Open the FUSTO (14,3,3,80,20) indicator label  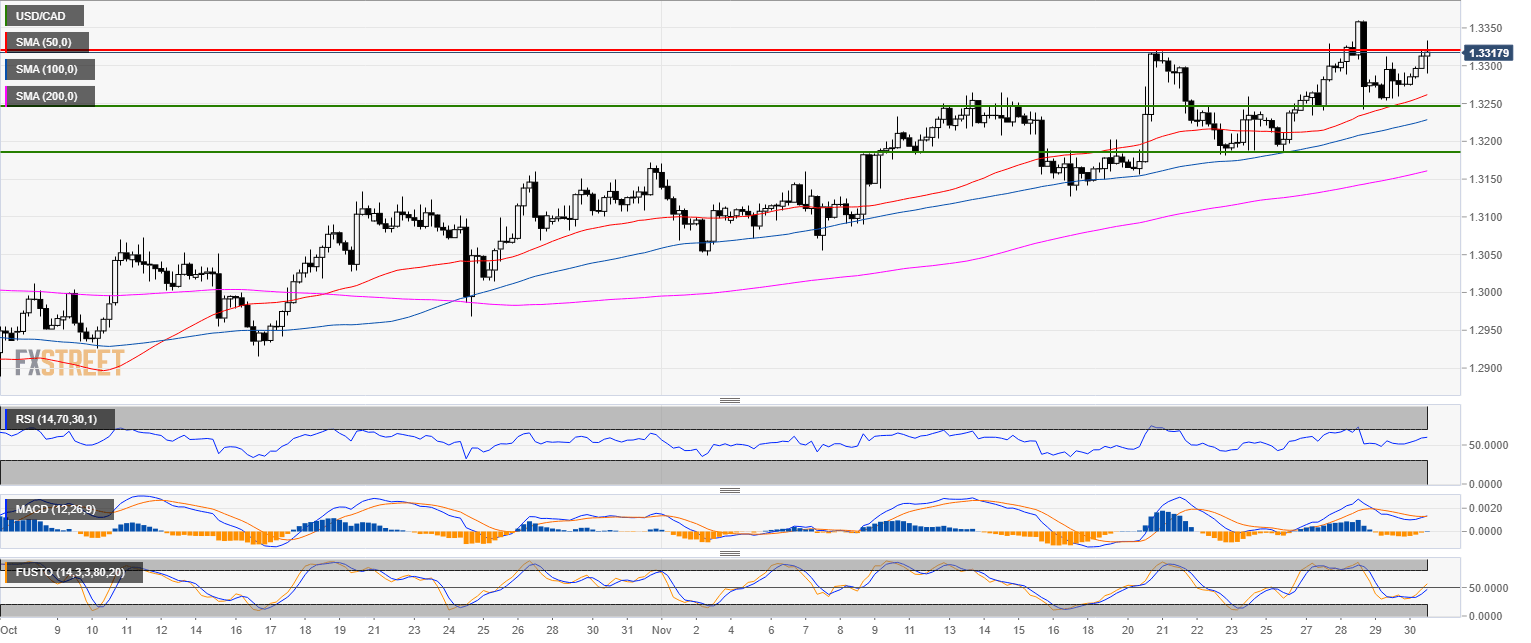(x=72, y=572)
